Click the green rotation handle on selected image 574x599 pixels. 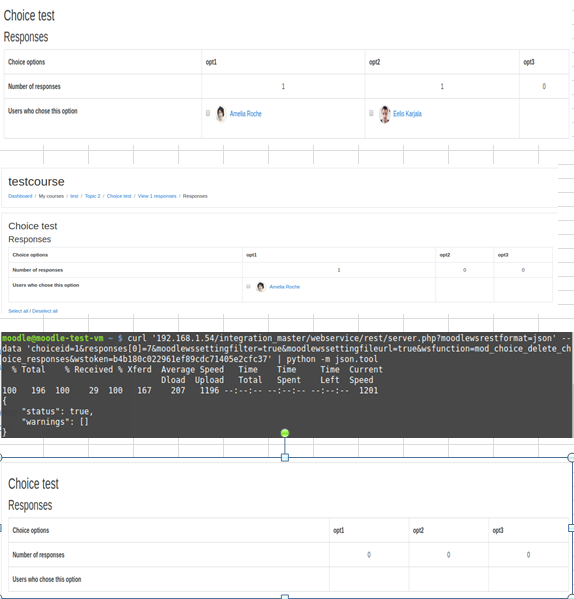285,433
